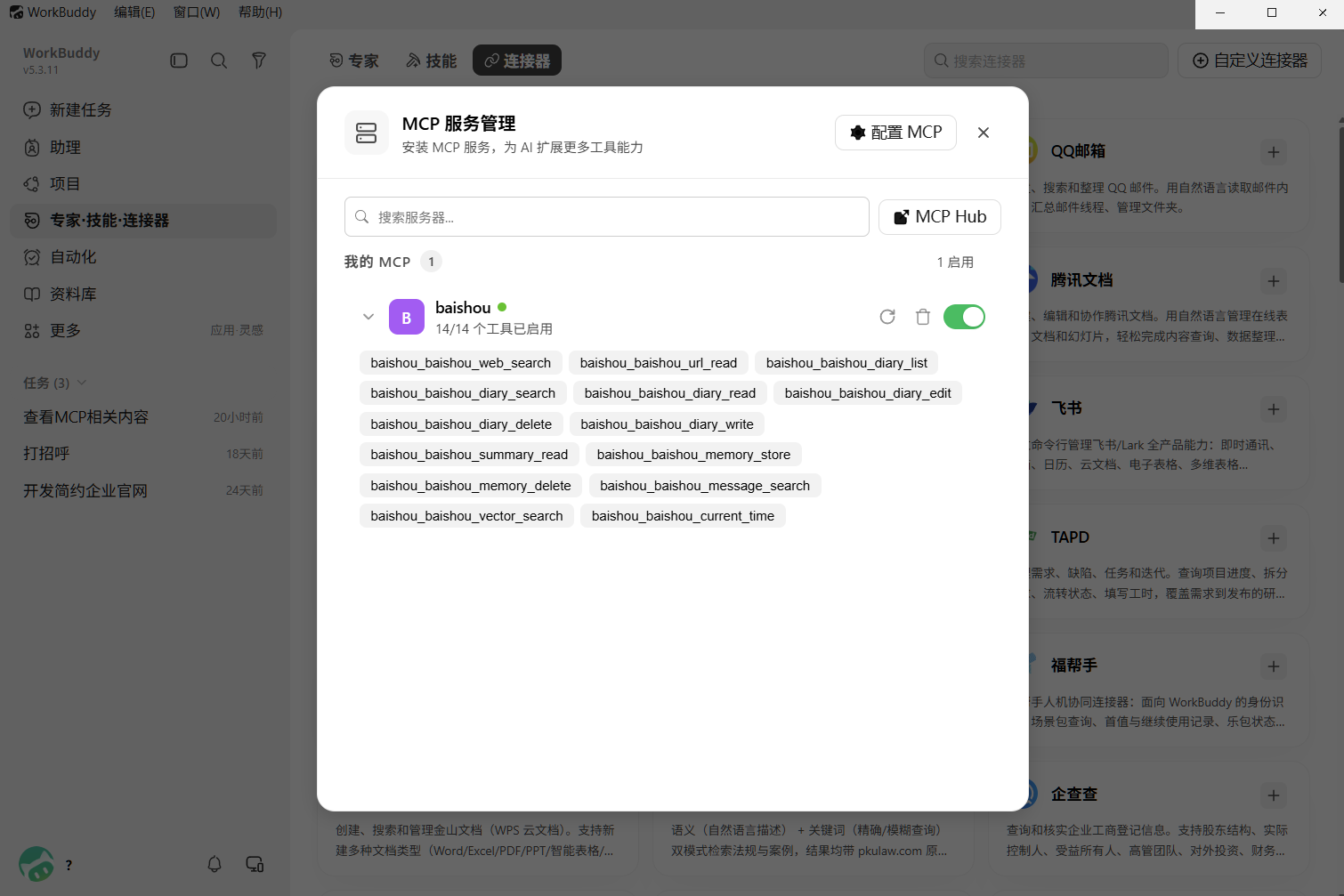1344x896 pixels.
Task: Switch to the 专家 tab
Action: pos(354,61)
